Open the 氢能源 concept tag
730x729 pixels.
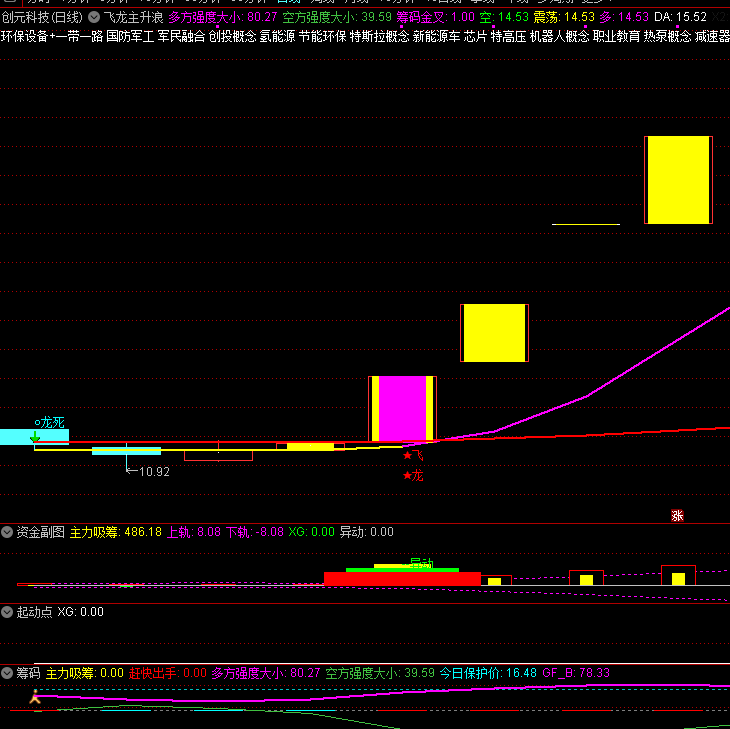(x=277, y=36)
